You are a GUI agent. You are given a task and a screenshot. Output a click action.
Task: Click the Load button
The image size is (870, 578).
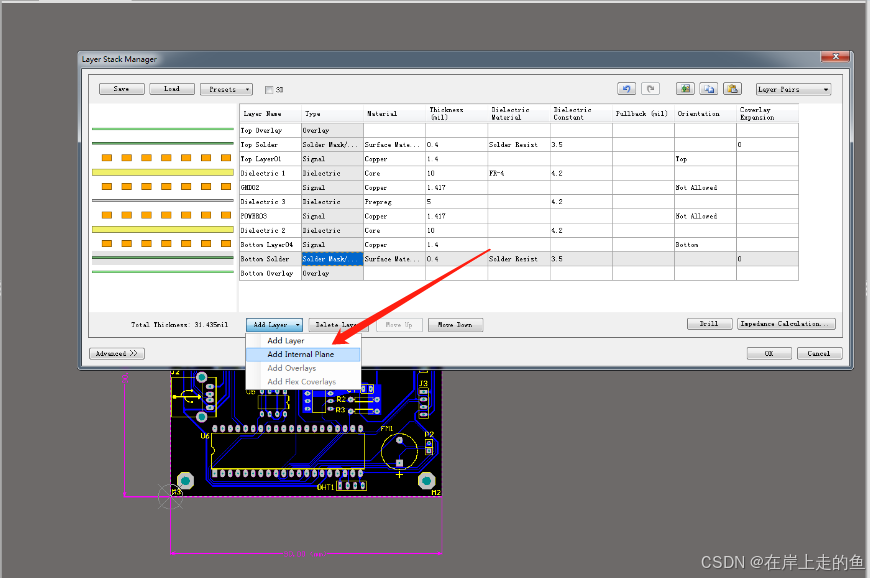click(x=172, y=89)
